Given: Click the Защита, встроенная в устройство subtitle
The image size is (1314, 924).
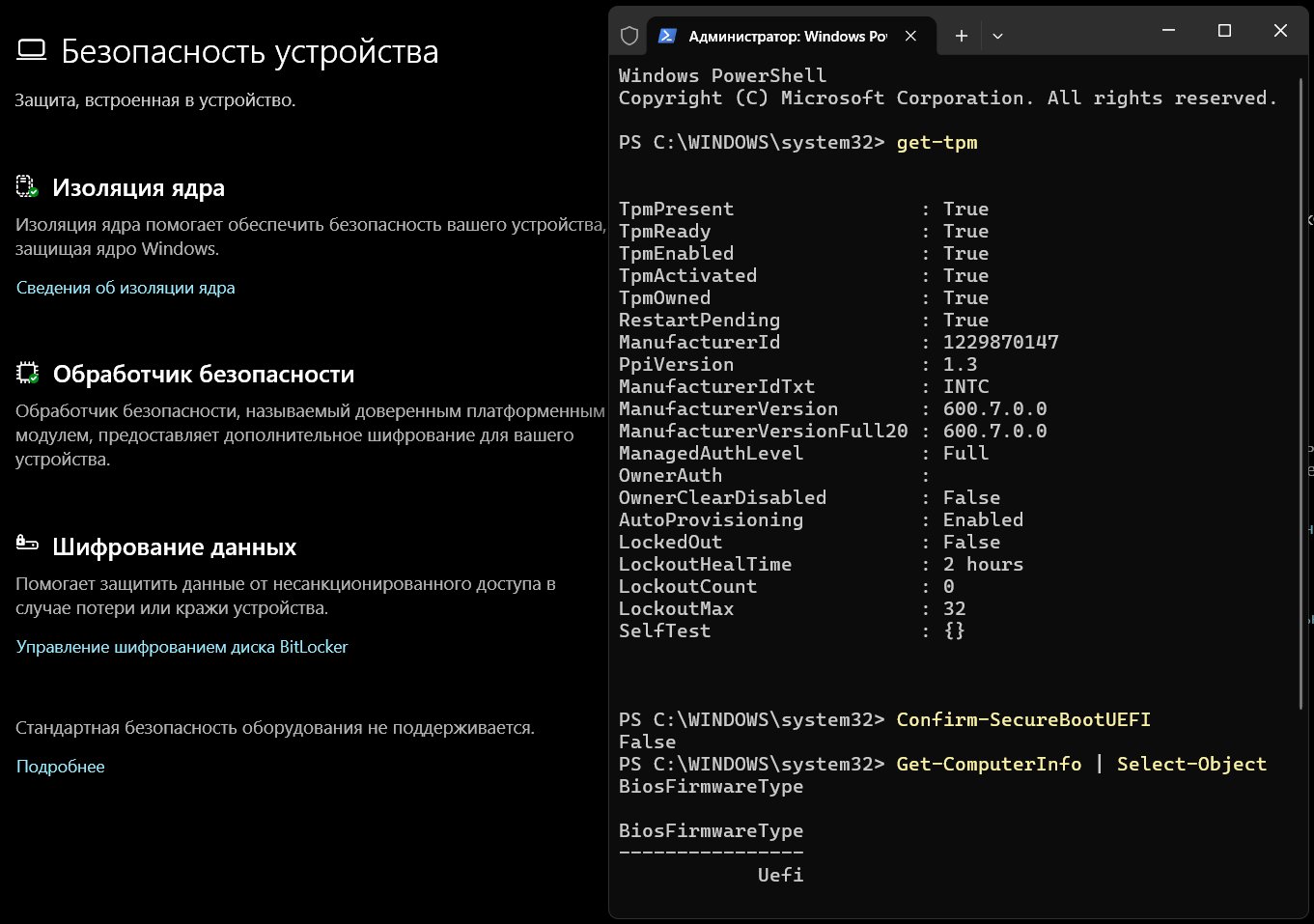Looking at the screenshot, I should [155, 100].
